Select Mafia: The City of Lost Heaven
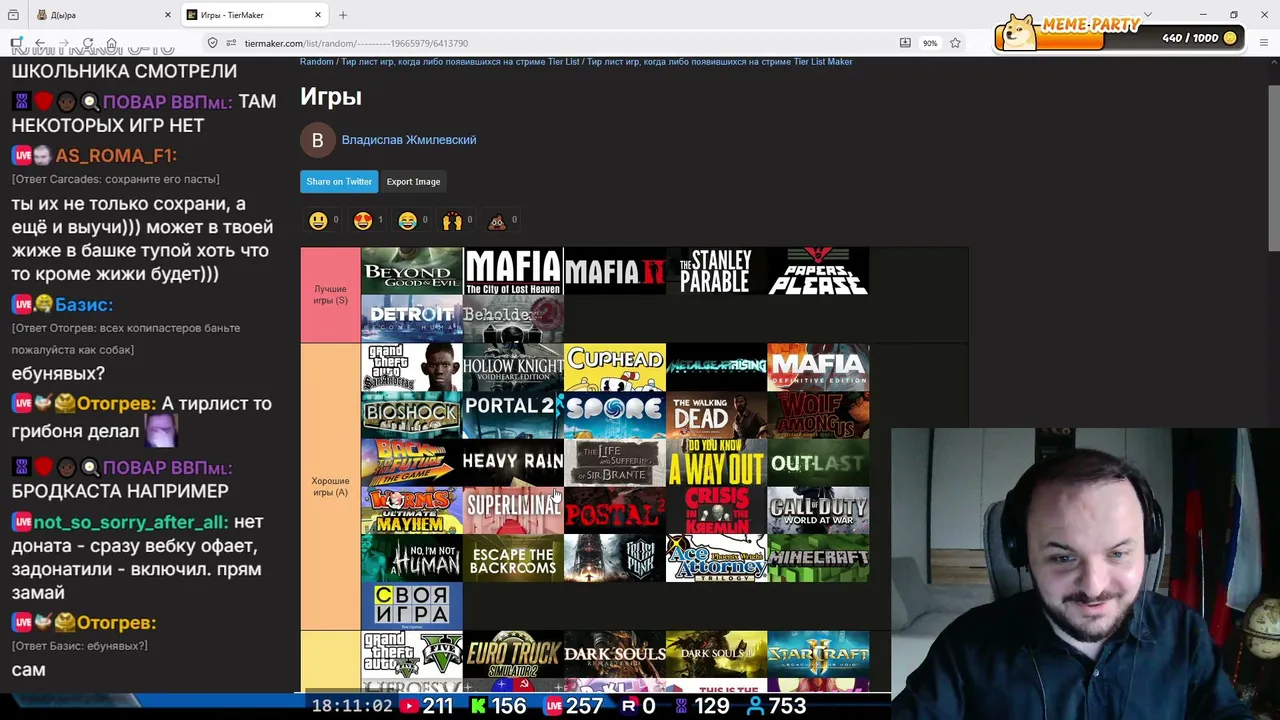The width and height of the screenshot is (1280, 720). pyautogui.click(x=513, y=271)
